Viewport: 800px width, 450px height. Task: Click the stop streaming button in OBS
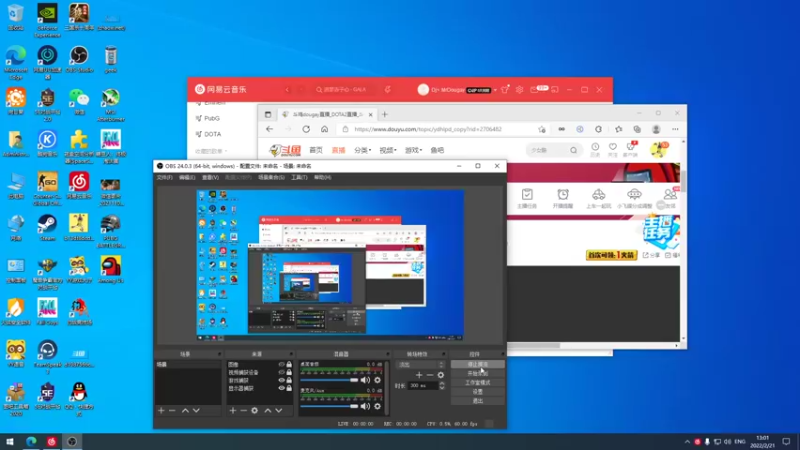pos(478,364)
